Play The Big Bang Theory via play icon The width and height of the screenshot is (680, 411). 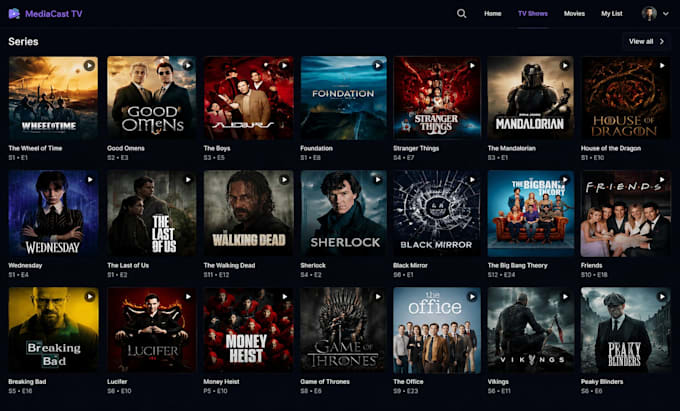[565, 179]
